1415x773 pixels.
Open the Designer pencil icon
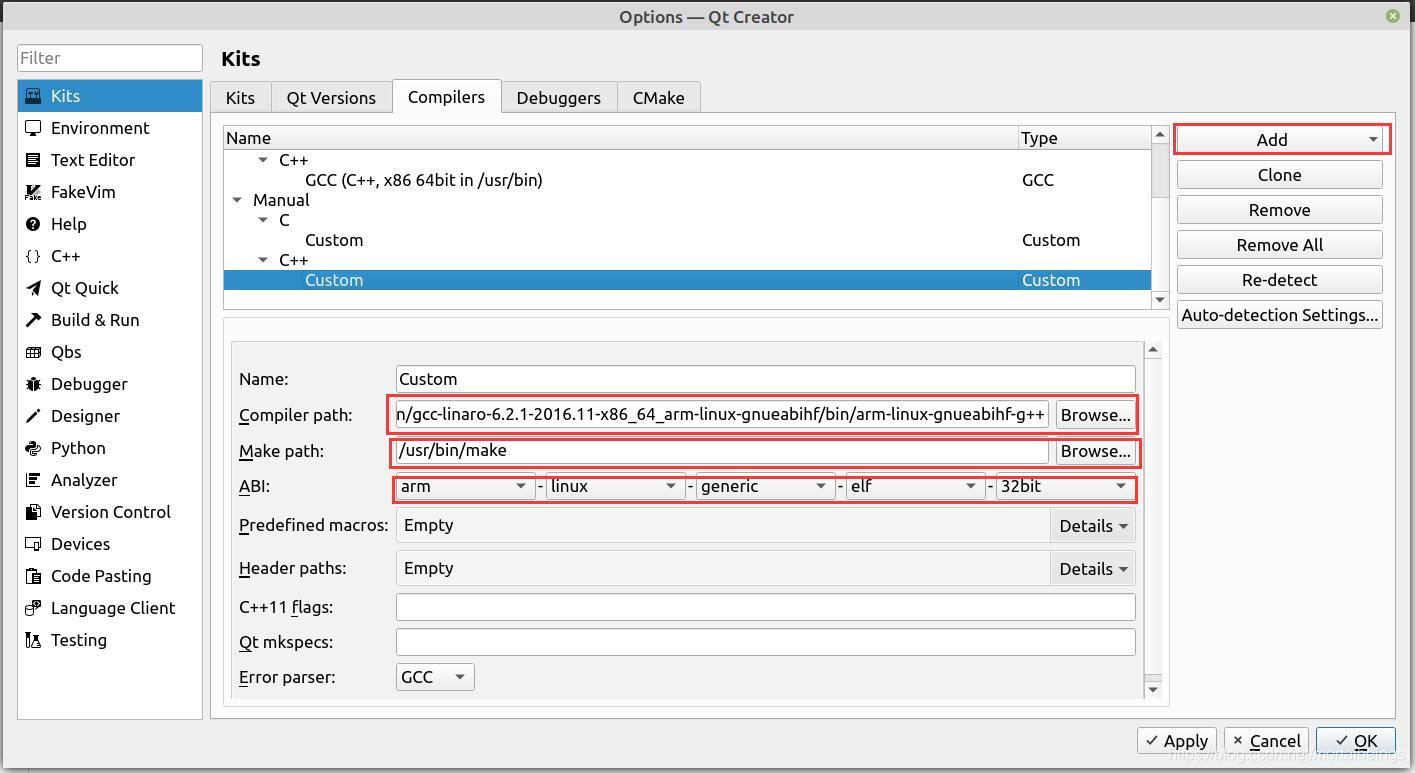click(x=33, y=416)
